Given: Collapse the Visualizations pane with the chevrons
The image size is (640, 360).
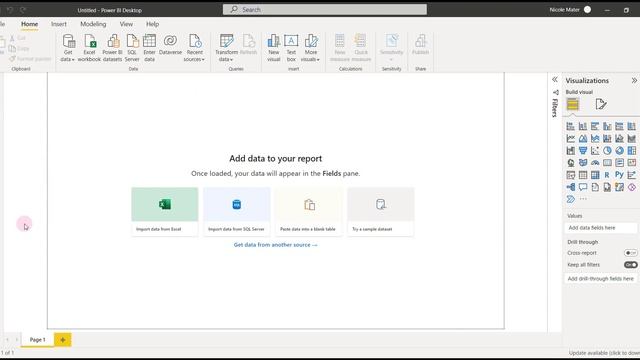Looking at the screenshot, I should coord(634,81).
